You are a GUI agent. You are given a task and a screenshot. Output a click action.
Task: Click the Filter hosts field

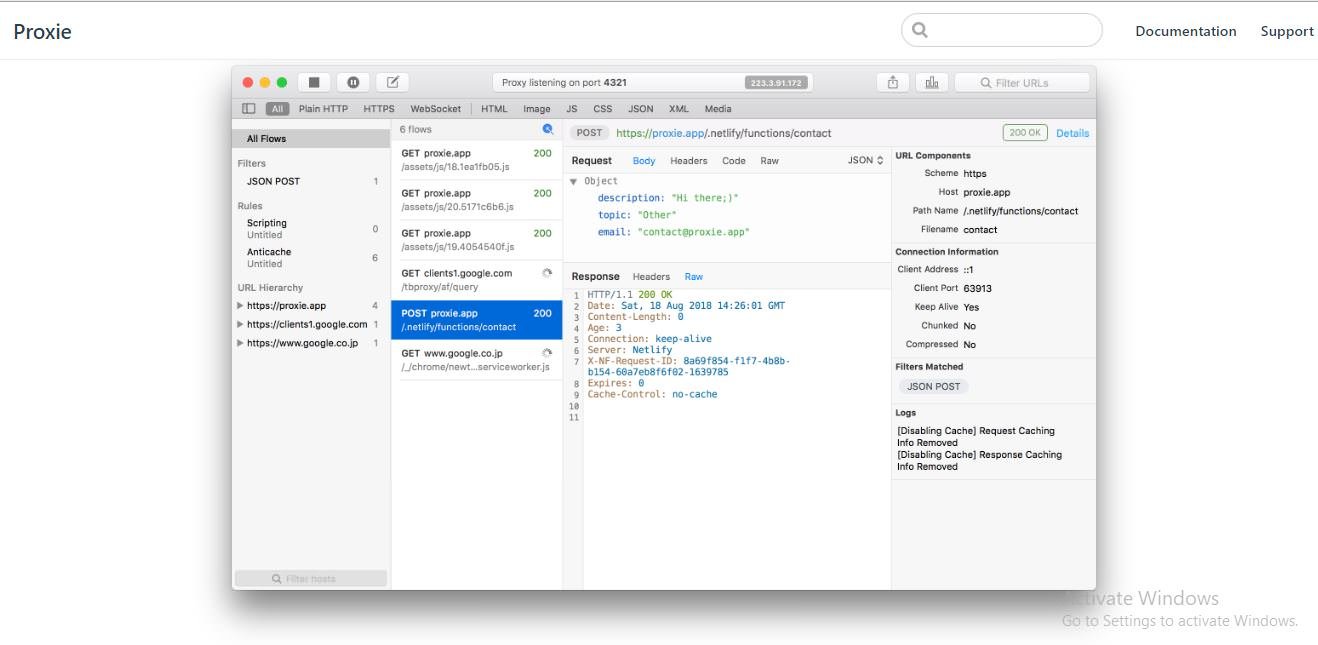click(x=310, y=579)
